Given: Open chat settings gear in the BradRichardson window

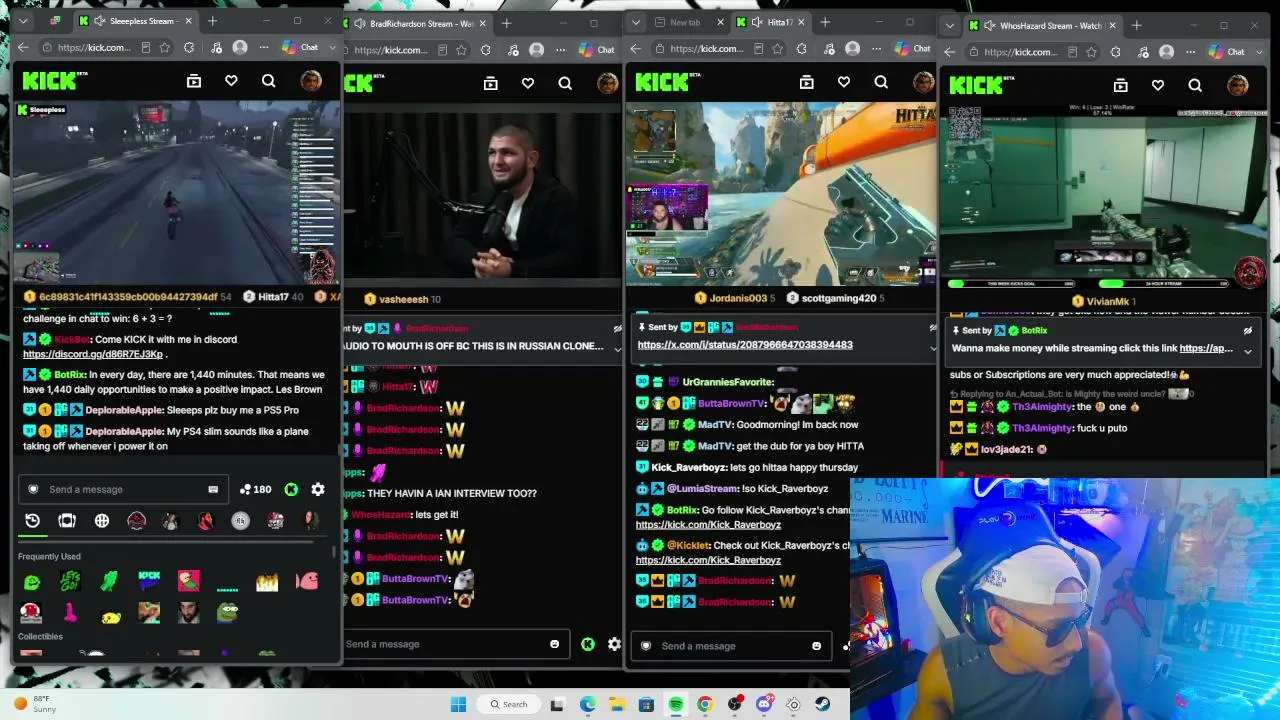Looking at the screenshot, I should (x=614, y=644).
